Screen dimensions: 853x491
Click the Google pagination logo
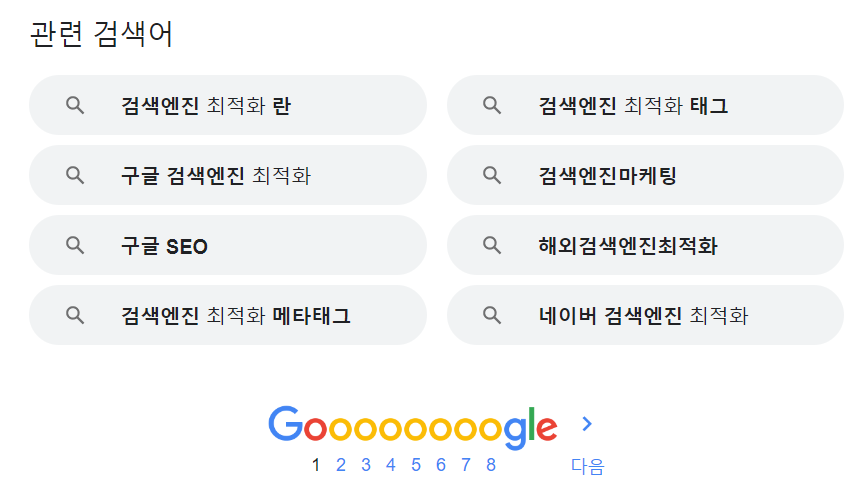click(412, 426)
